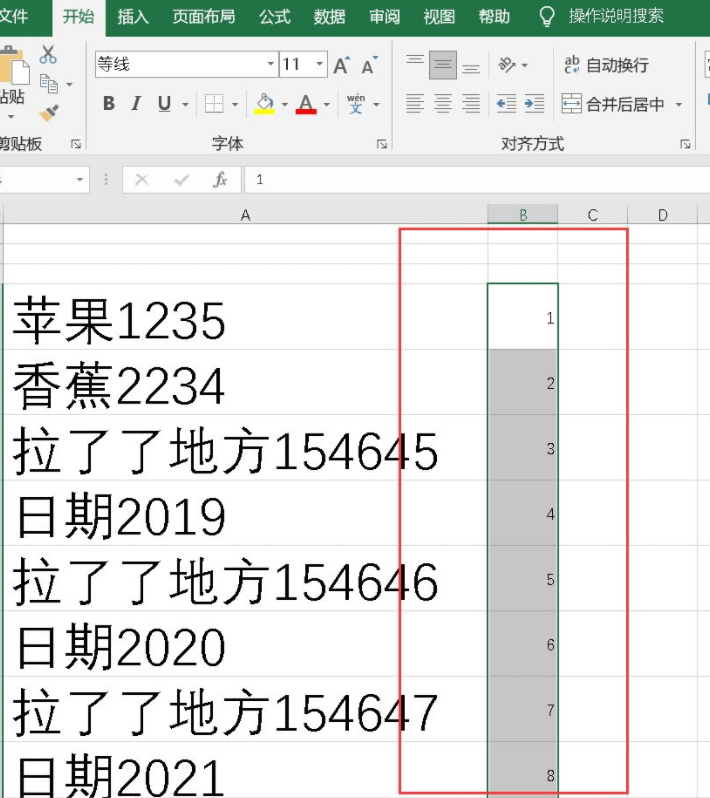Decrease font size with smaller A

coord(370,65)
